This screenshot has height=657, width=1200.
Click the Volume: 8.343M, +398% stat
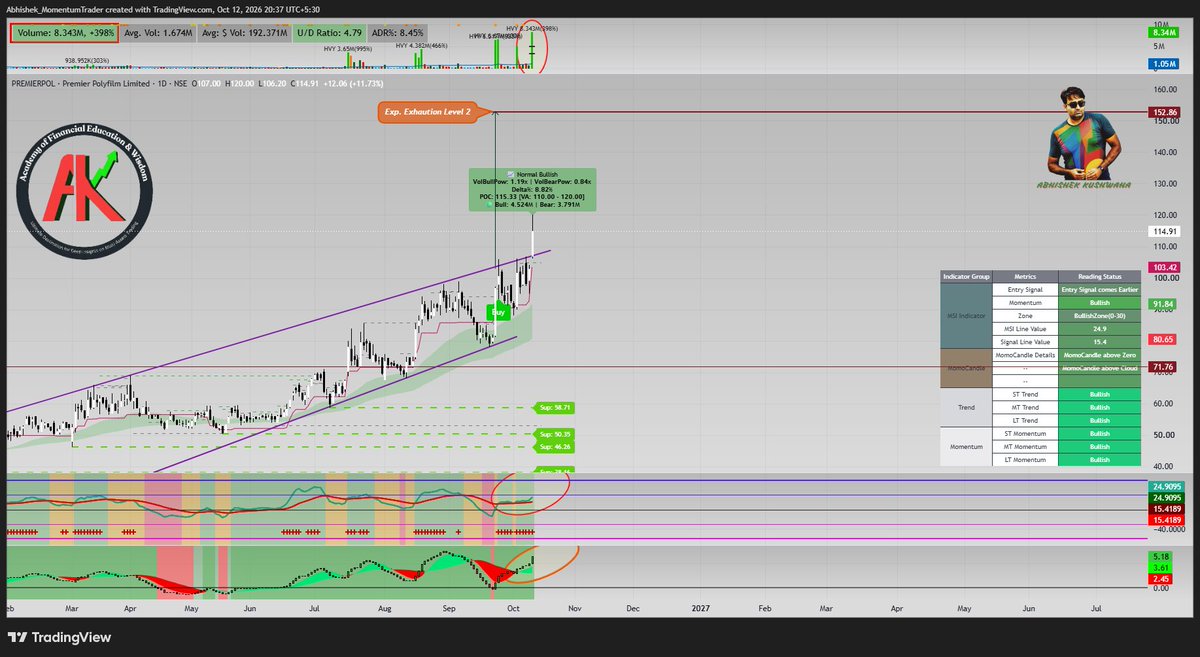[x=64, y=32]
